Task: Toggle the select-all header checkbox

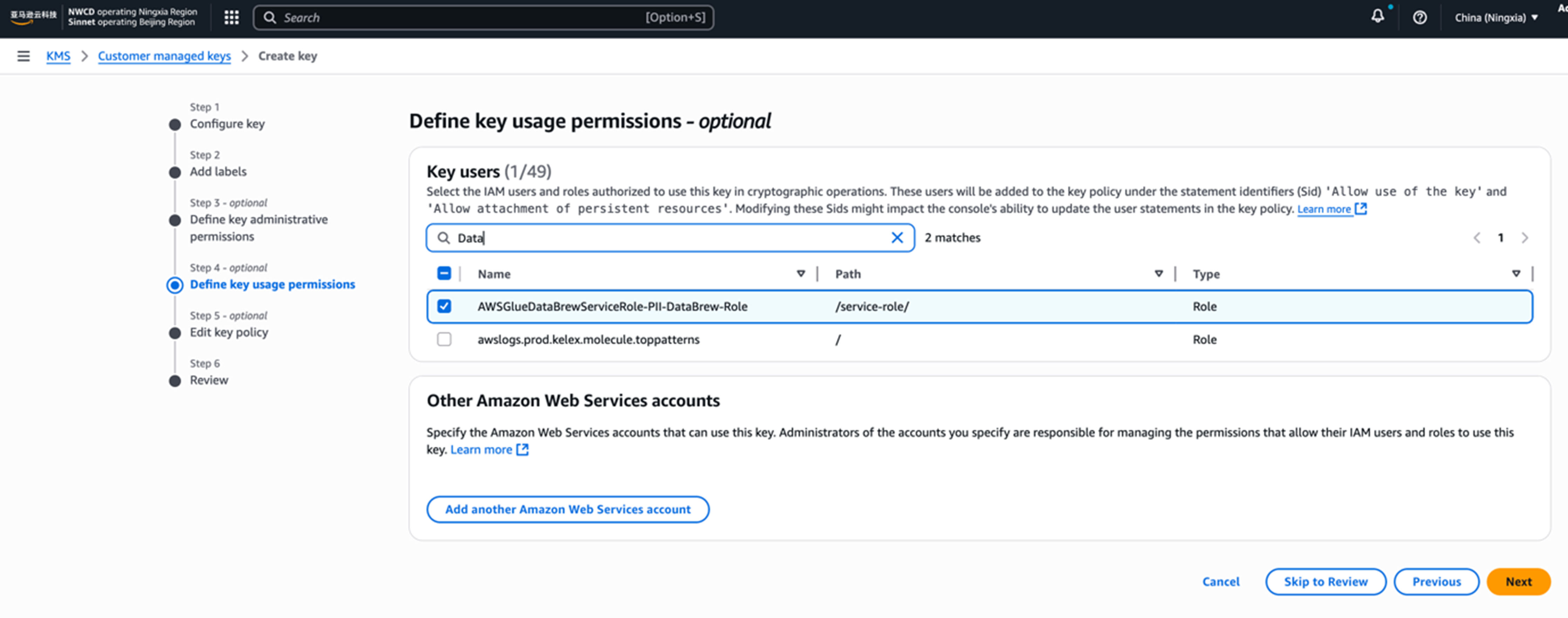Action: (444, 274)
